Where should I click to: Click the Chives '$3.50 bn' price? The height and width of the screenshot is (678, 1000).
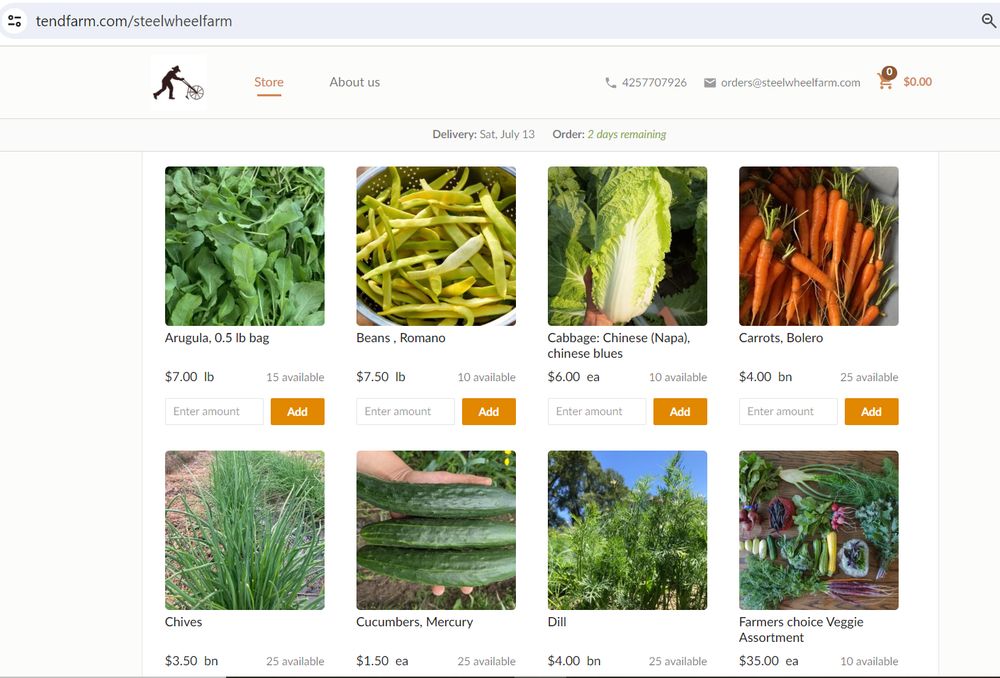click(x=191, y=661)
